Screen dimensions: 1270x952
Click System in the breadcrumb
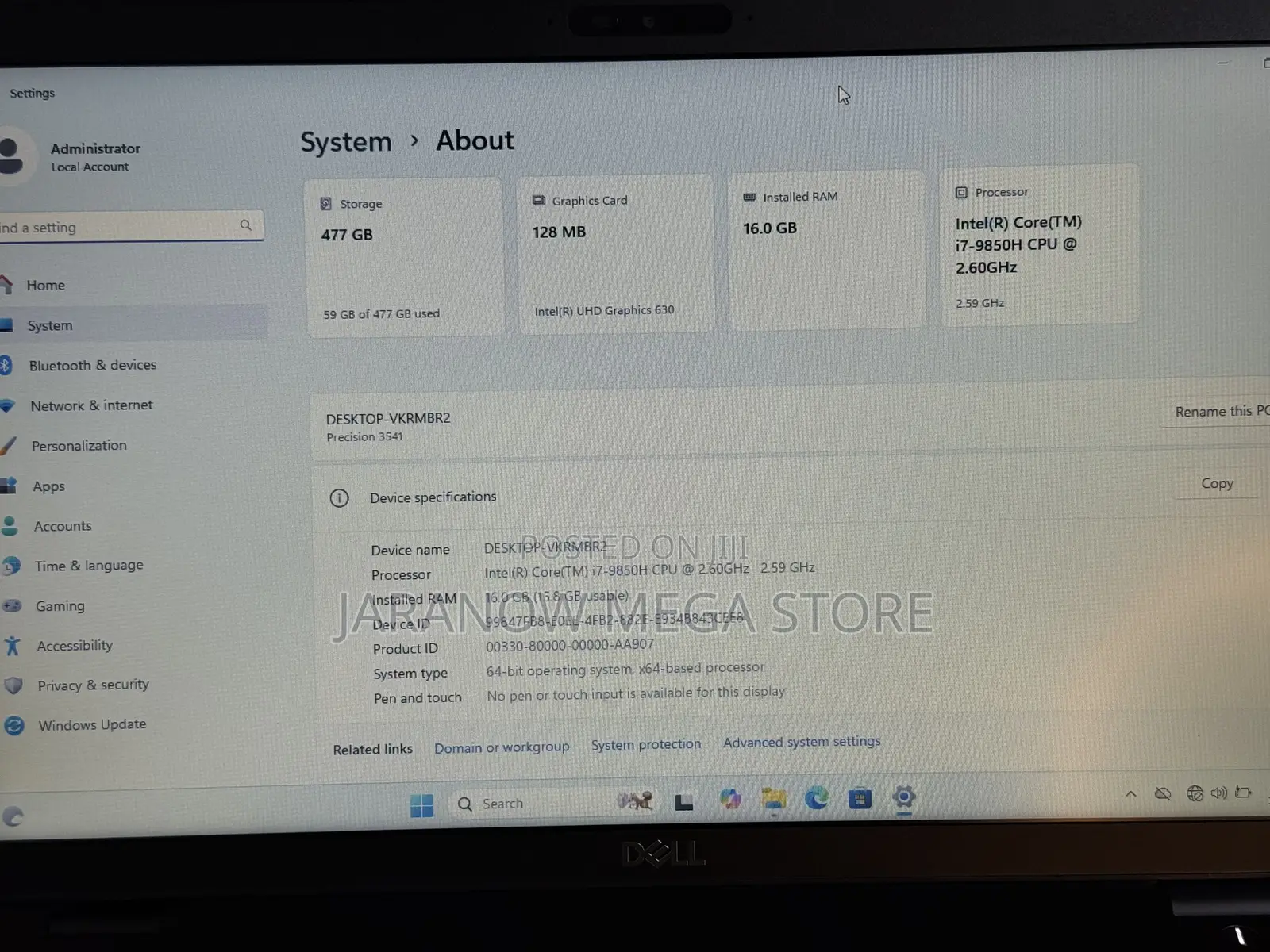coord(346,142)
